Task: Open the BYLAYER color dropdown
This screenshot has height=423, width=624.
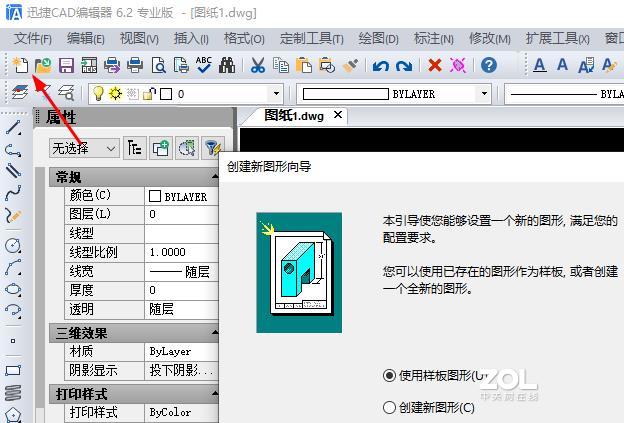Action: pos(484,94)
